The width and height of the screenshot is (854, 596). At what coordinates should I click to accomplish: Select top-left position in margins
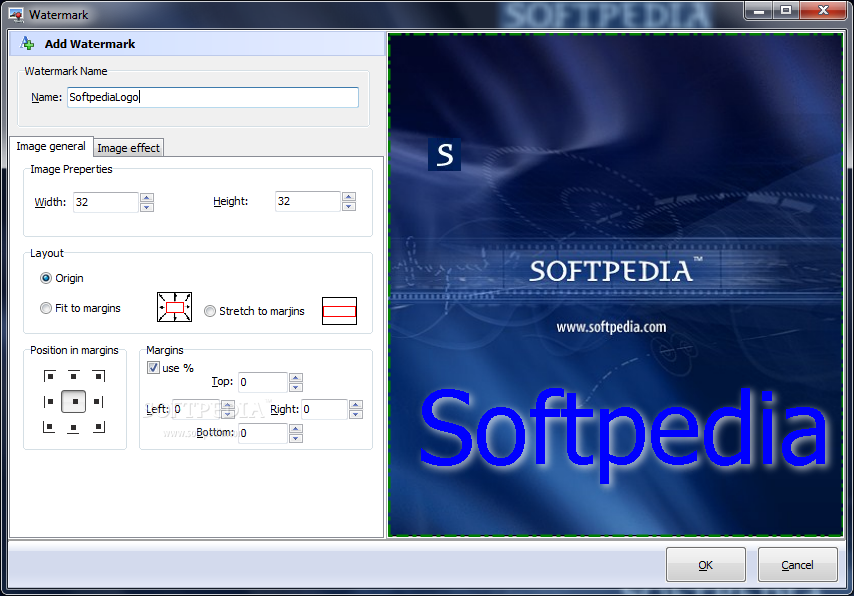(x=49, y=376)
